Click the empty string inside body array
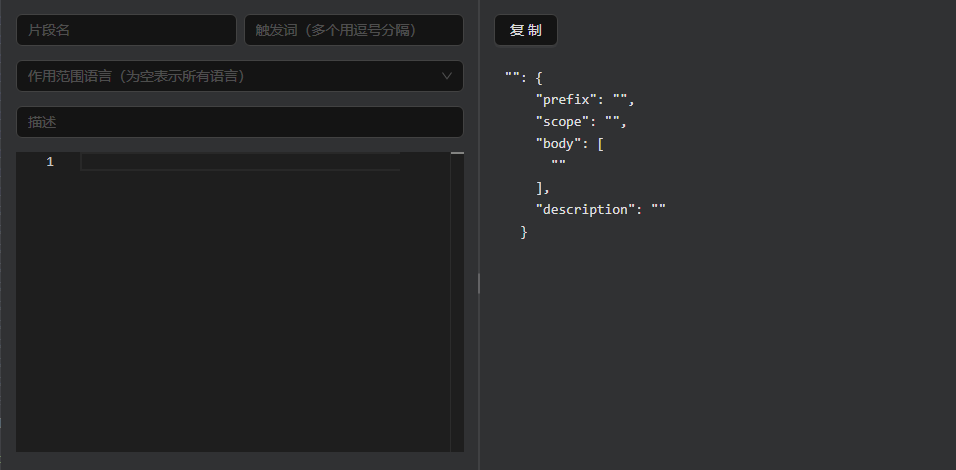Viewport: 956px width, 470px height. click(559, 166)
